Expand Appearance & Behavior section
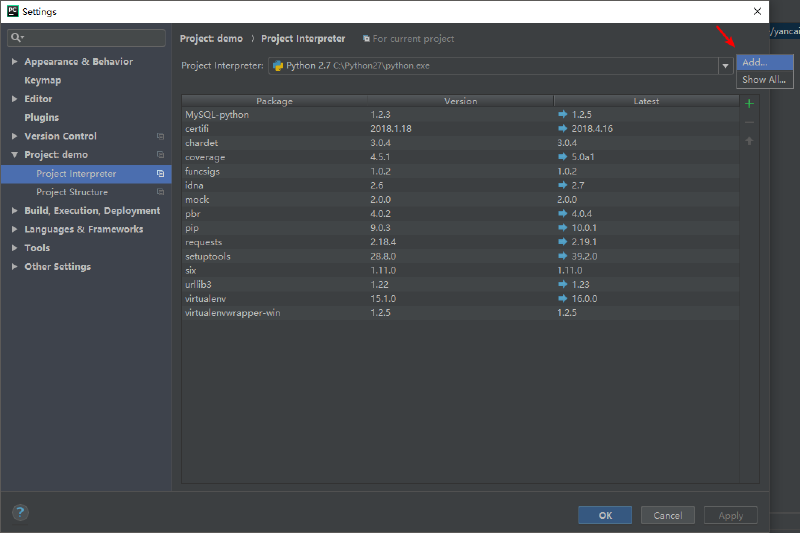The height and width of the screenshot is (533, 800). click(14, 61)
